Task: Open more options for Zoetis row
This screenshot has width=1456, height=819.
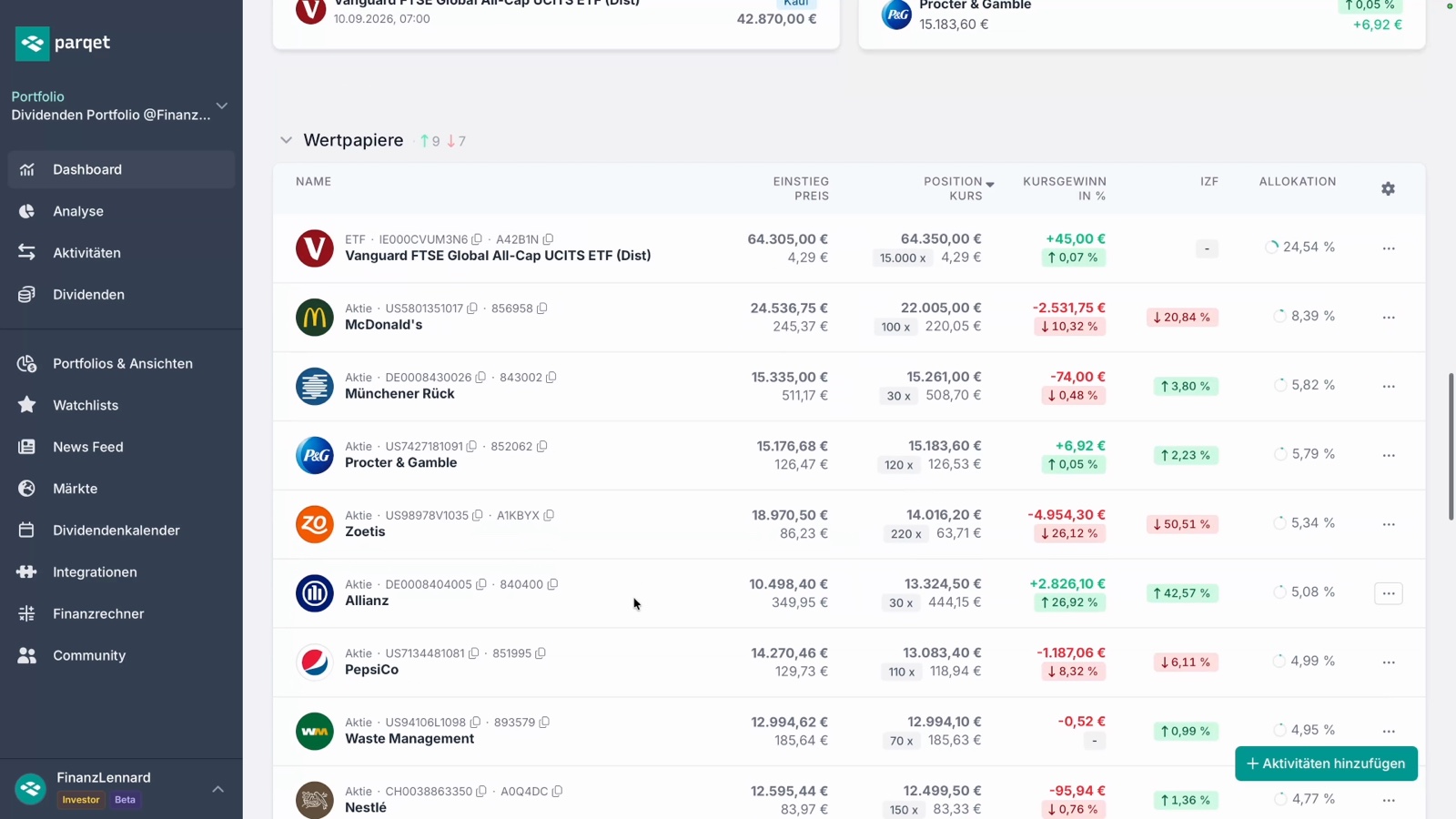Action: 1389,524
